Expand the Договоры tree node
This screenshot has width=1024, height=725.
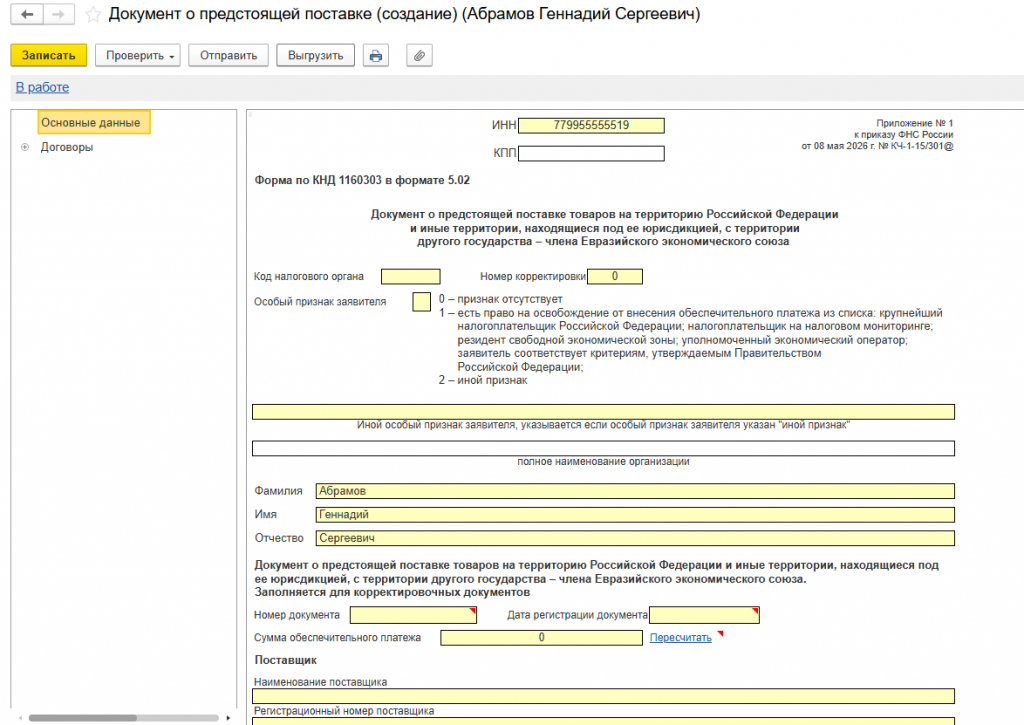pyautogui.click(x=25, y=147)
